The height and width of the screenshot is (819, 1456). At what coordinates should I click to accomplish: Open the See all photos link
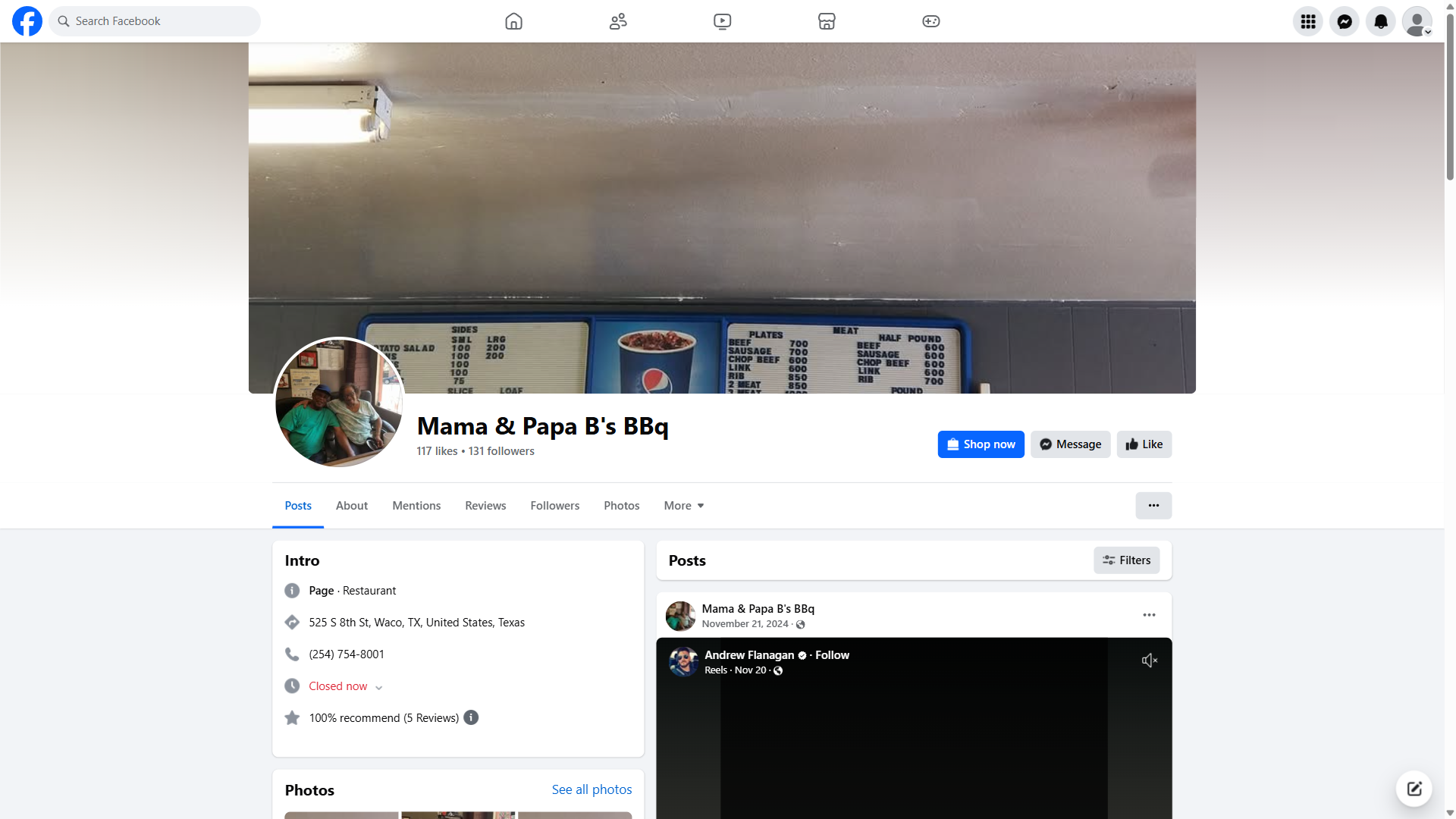tap(591, 789)
